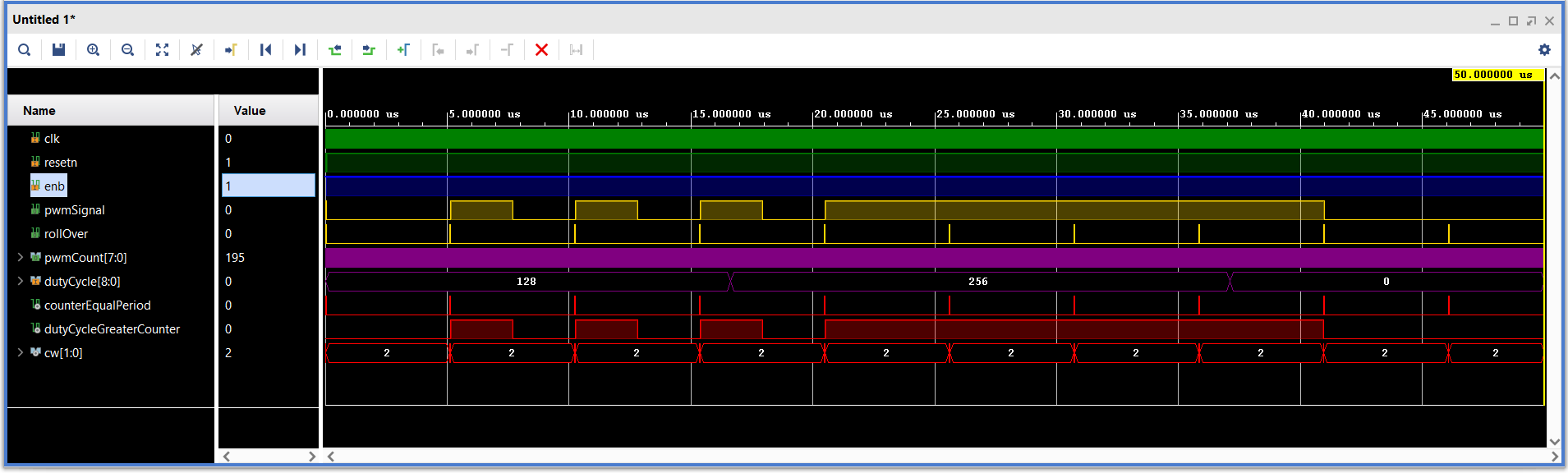Expand the dutyCycle[8:0] signal
Image resolution: width=1568 pixels, height=473 pixels.
tap(21, 281)
